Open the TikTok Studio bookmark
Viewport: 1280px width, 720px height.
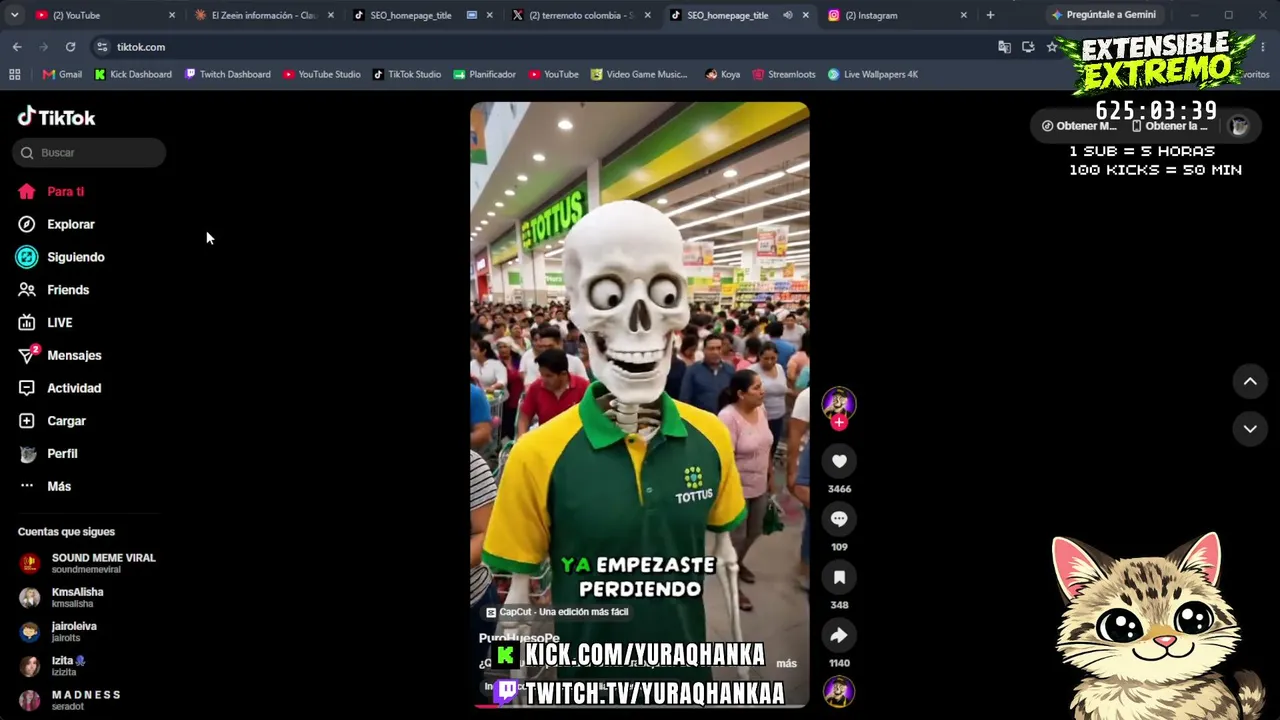[x=407, y=74]
